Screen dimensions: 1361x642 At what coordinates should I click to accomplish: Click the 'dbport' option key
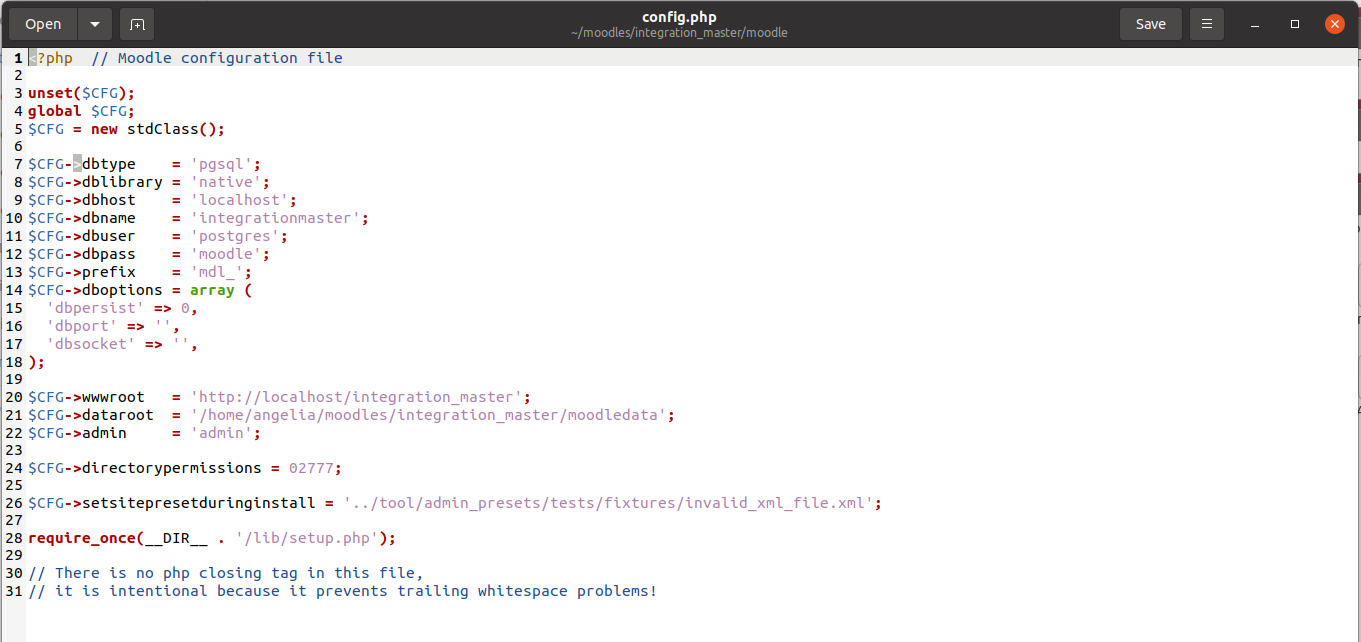[x=82, y=326]
